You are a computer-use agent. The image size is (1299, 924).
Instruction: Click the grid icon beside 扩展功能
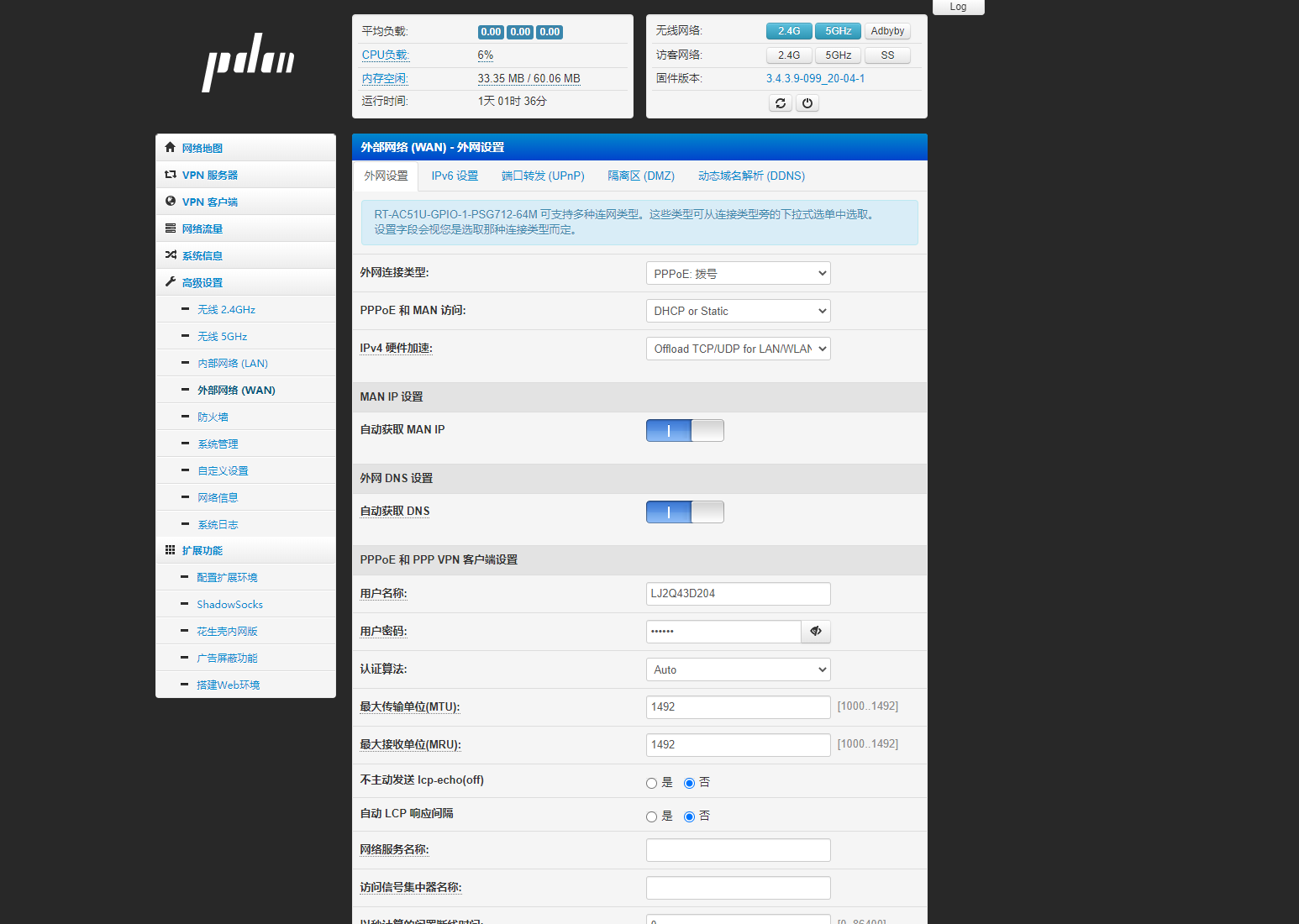(171, 550)
